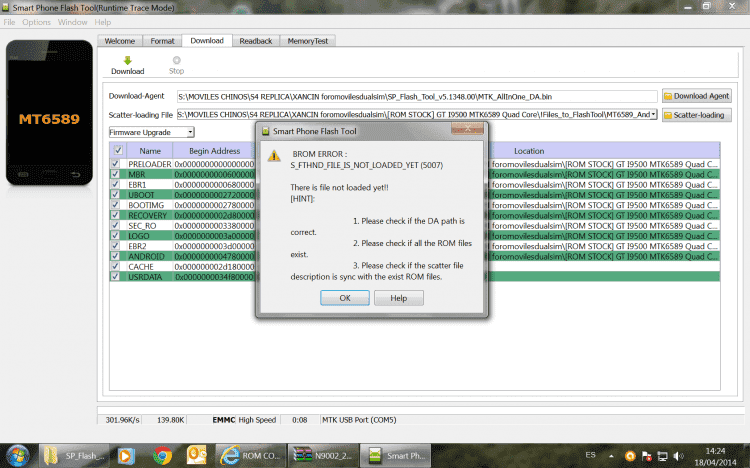Open Google Chrome from taskbar
Screen dimensions: 750x468
(x=163, y=456)
